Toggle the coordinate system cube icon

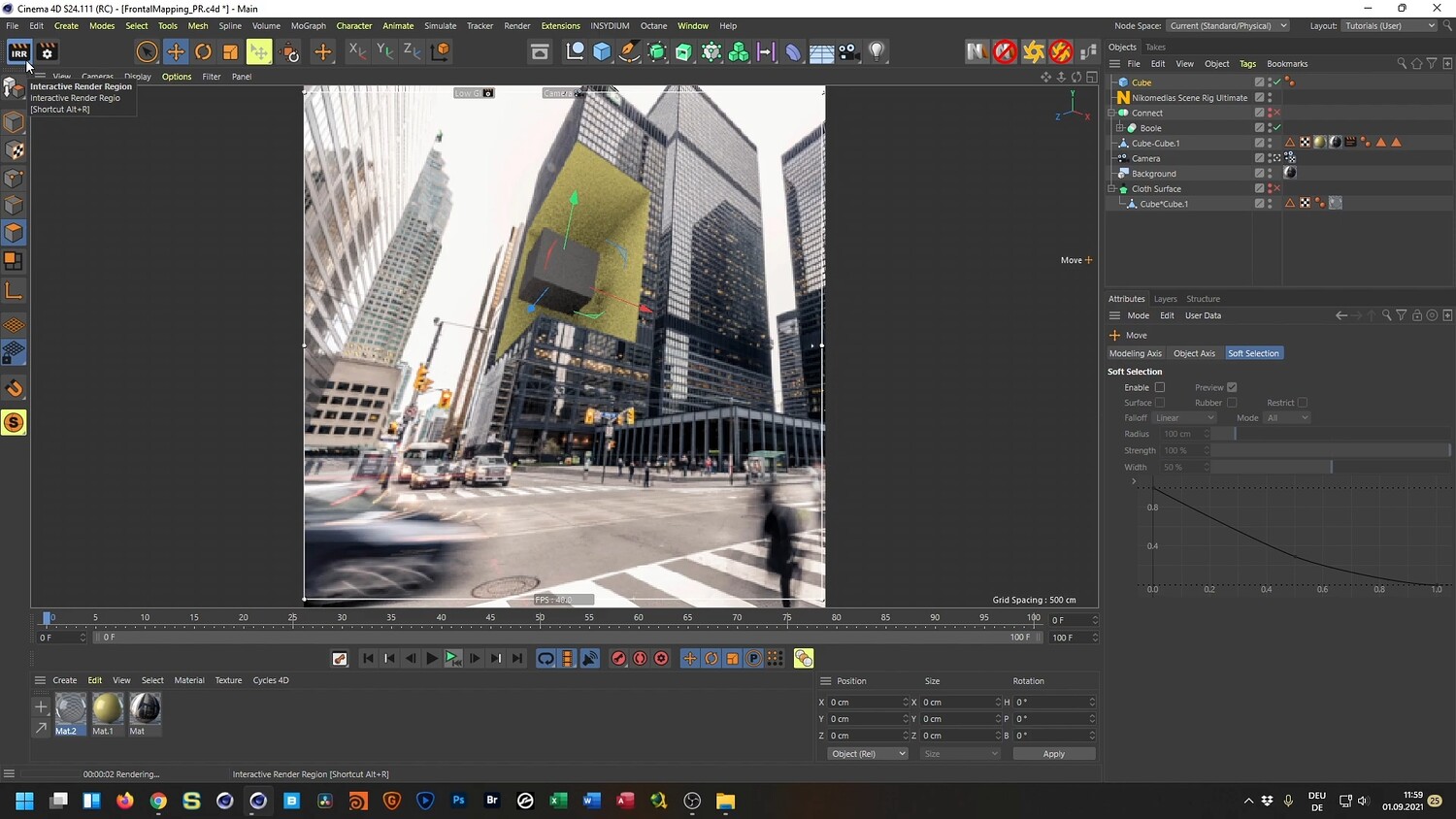(440, 51)
